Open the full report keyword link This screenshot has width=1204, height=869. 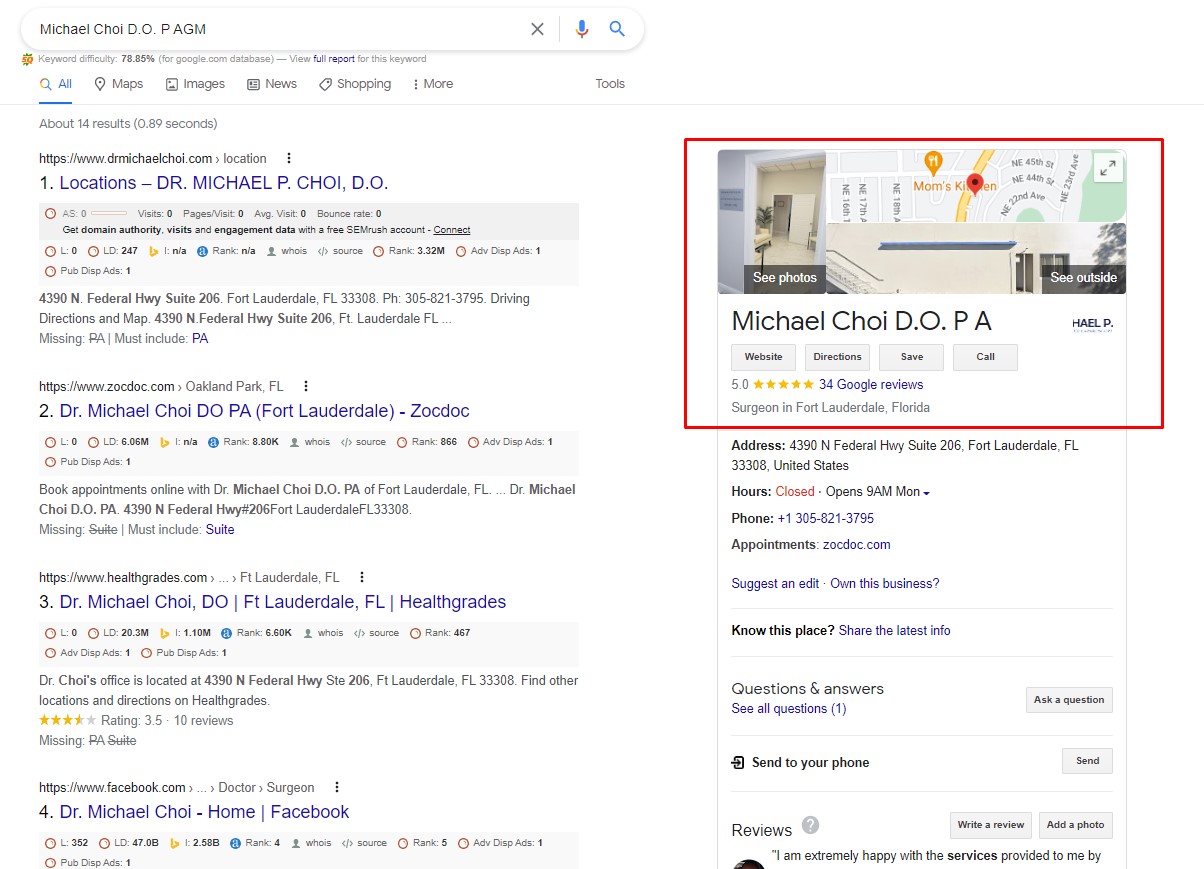point(334,59)
